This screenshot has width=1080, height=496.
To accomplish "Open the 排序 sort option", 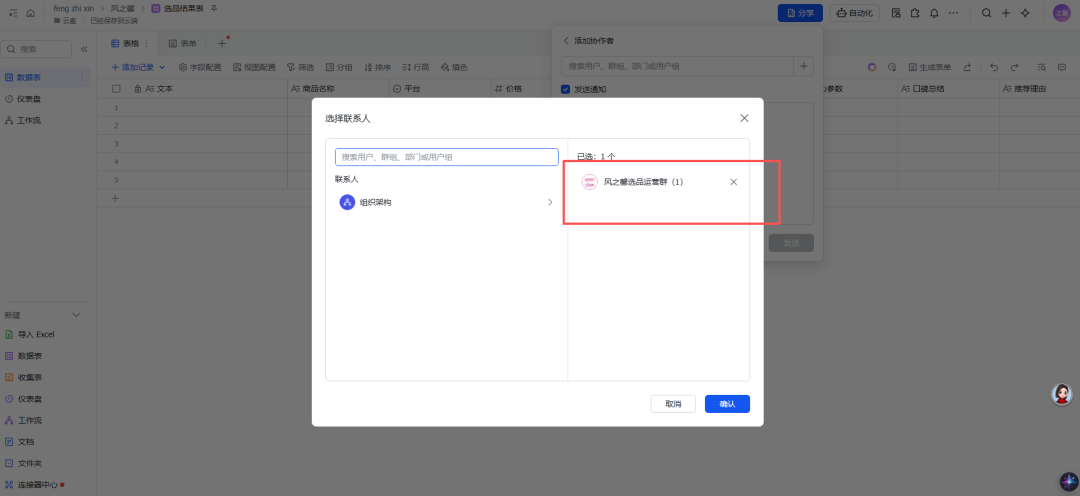I will click(377, 68).
